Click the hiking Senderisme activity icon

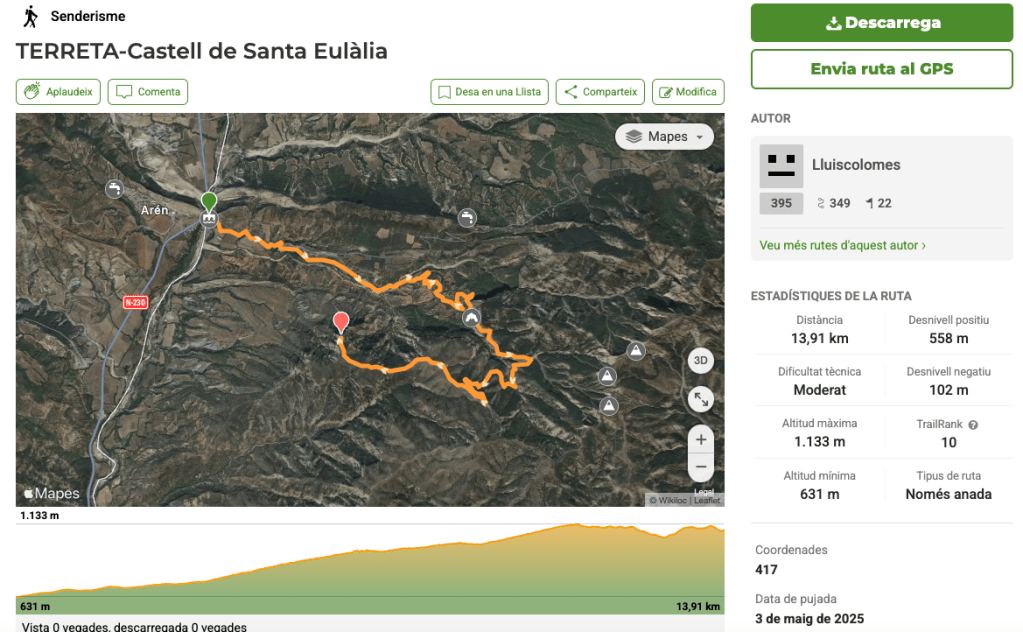[x=31, y=16]
